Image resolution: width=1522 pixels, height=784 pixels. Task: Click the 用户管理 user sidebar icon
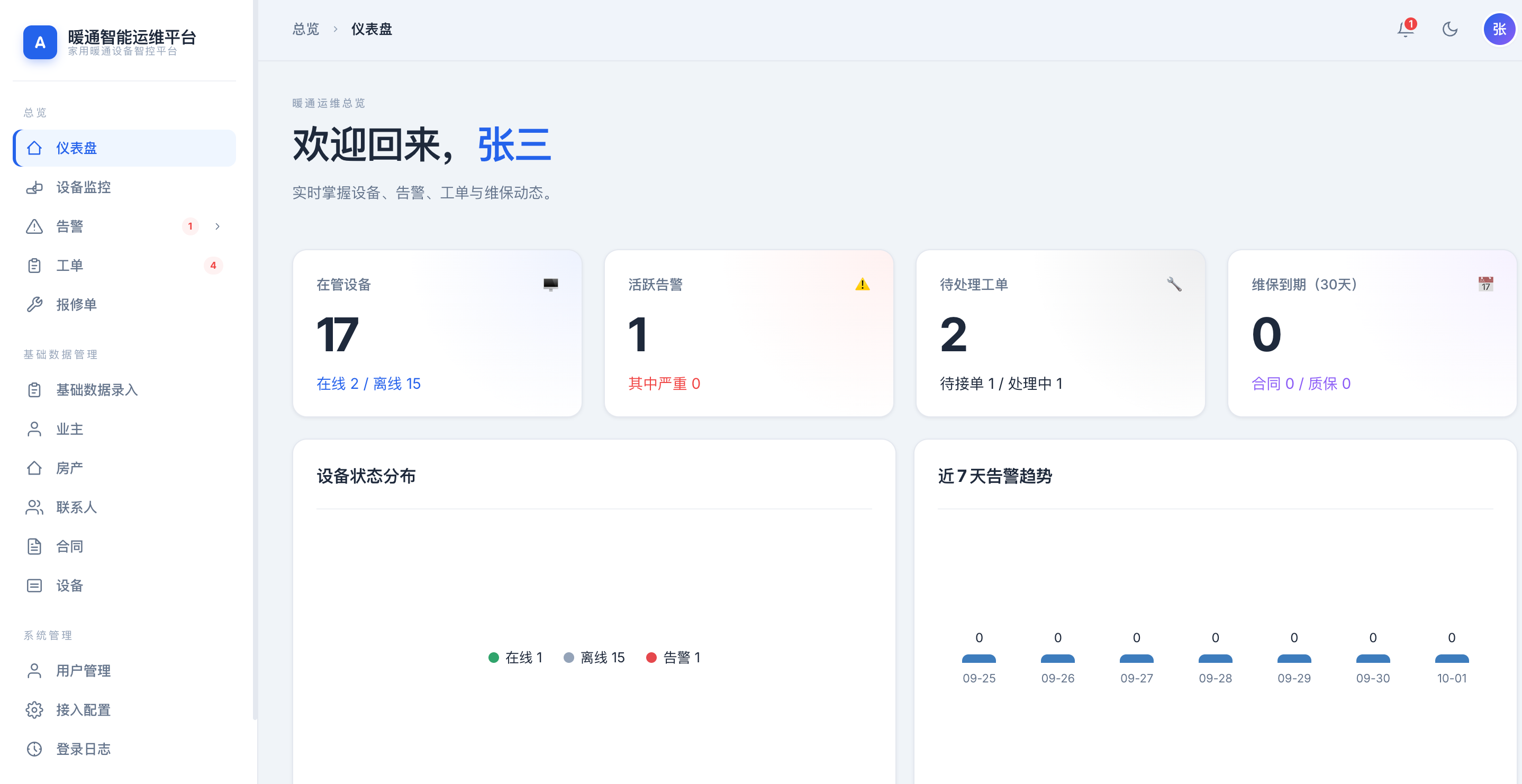tap(34, 671)
